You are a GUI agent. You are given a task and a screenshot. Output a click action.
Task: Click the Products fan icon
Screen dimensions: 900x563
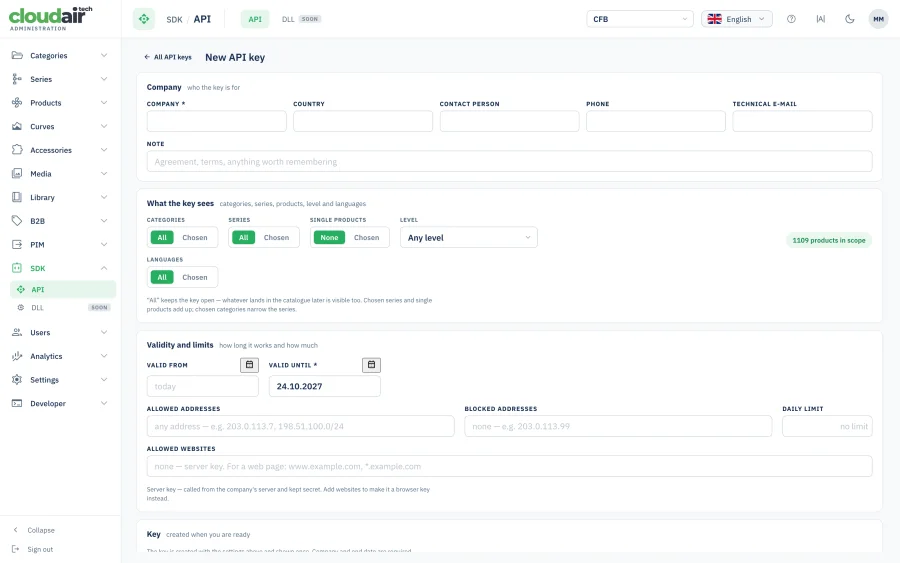click(x=17, y=103)
